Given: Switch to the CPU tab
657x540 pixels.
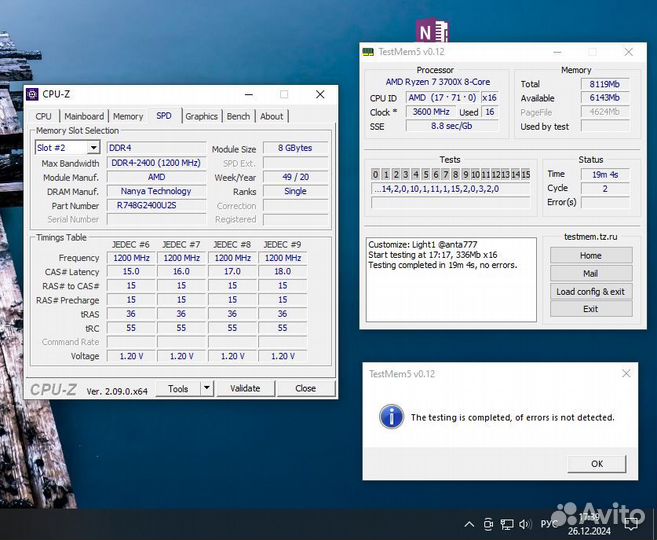Looking at the screenshot, I should pos(44,116).
